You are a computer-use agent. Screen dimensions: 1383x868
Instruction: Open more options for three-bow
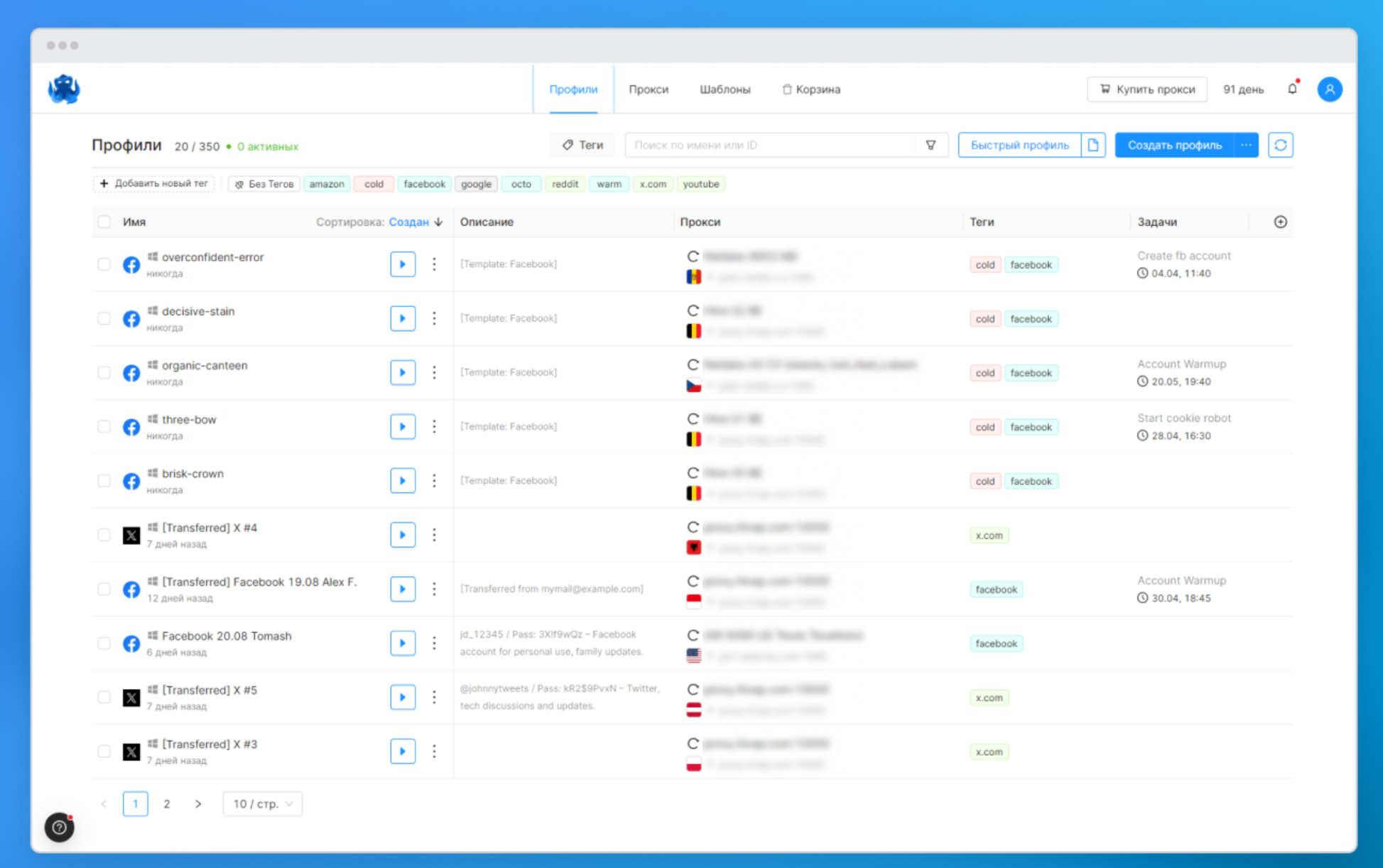[434, 426]
